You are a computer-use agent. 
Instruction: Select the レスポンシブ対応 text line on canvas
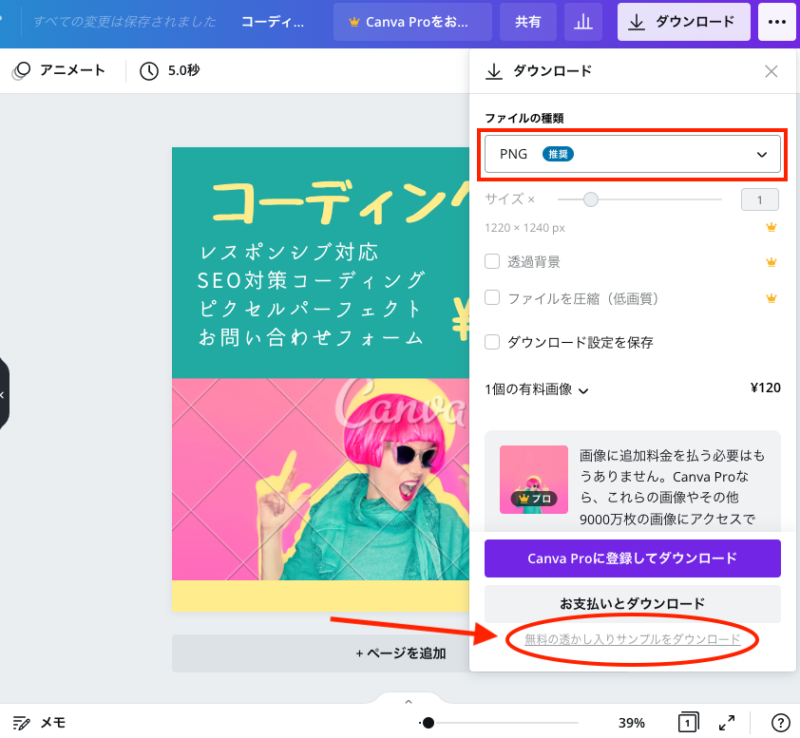point(289,252)
